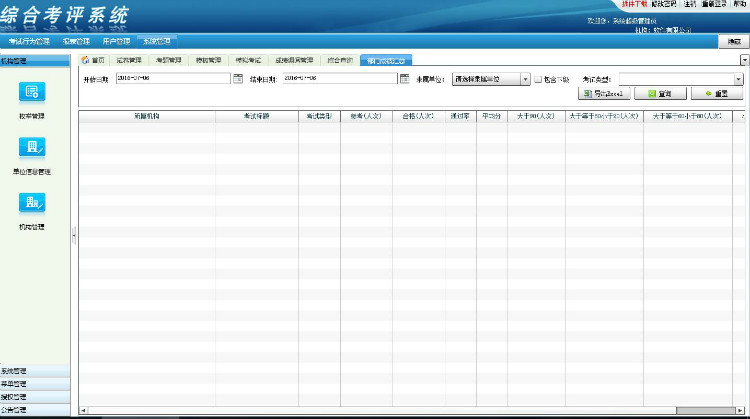Viewport: 750px width, 419px height.
Task: Expand 公告管理 accordion section in sidebar
Action: pos(35,410)
